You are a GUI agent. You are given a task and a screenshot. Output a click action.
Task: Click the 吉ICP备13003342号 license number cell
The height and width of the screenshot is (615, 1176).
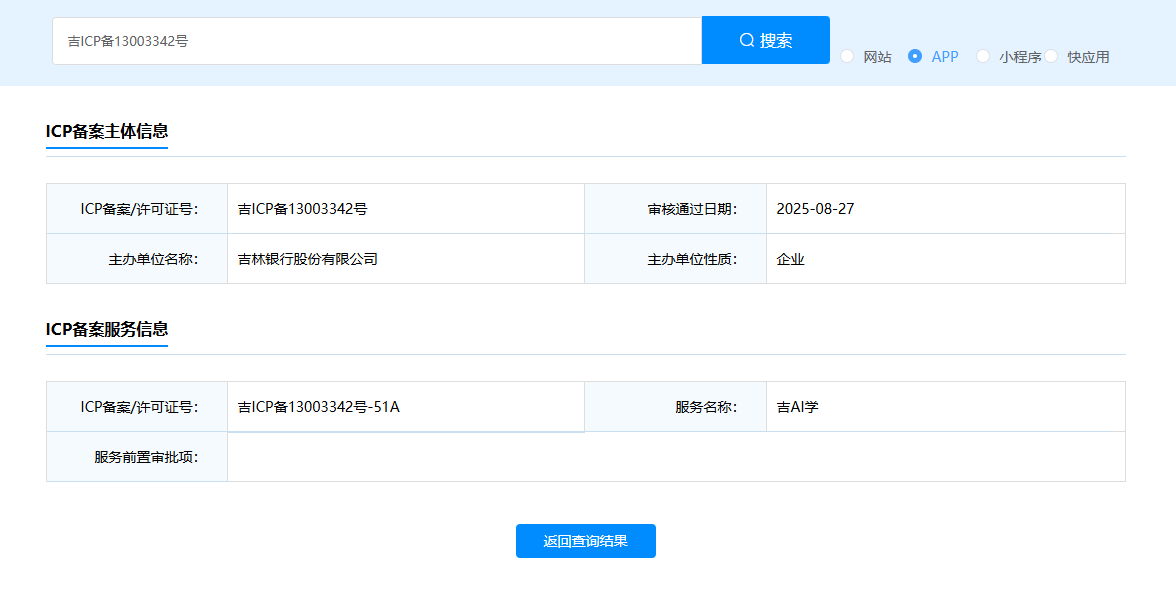click(x=406, y=208)
